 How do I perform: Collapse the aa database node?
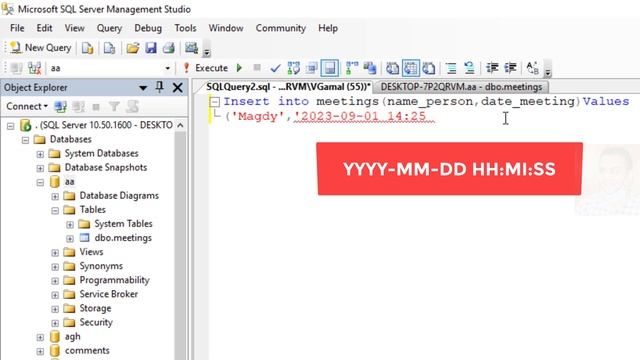(x=40, y=182)
